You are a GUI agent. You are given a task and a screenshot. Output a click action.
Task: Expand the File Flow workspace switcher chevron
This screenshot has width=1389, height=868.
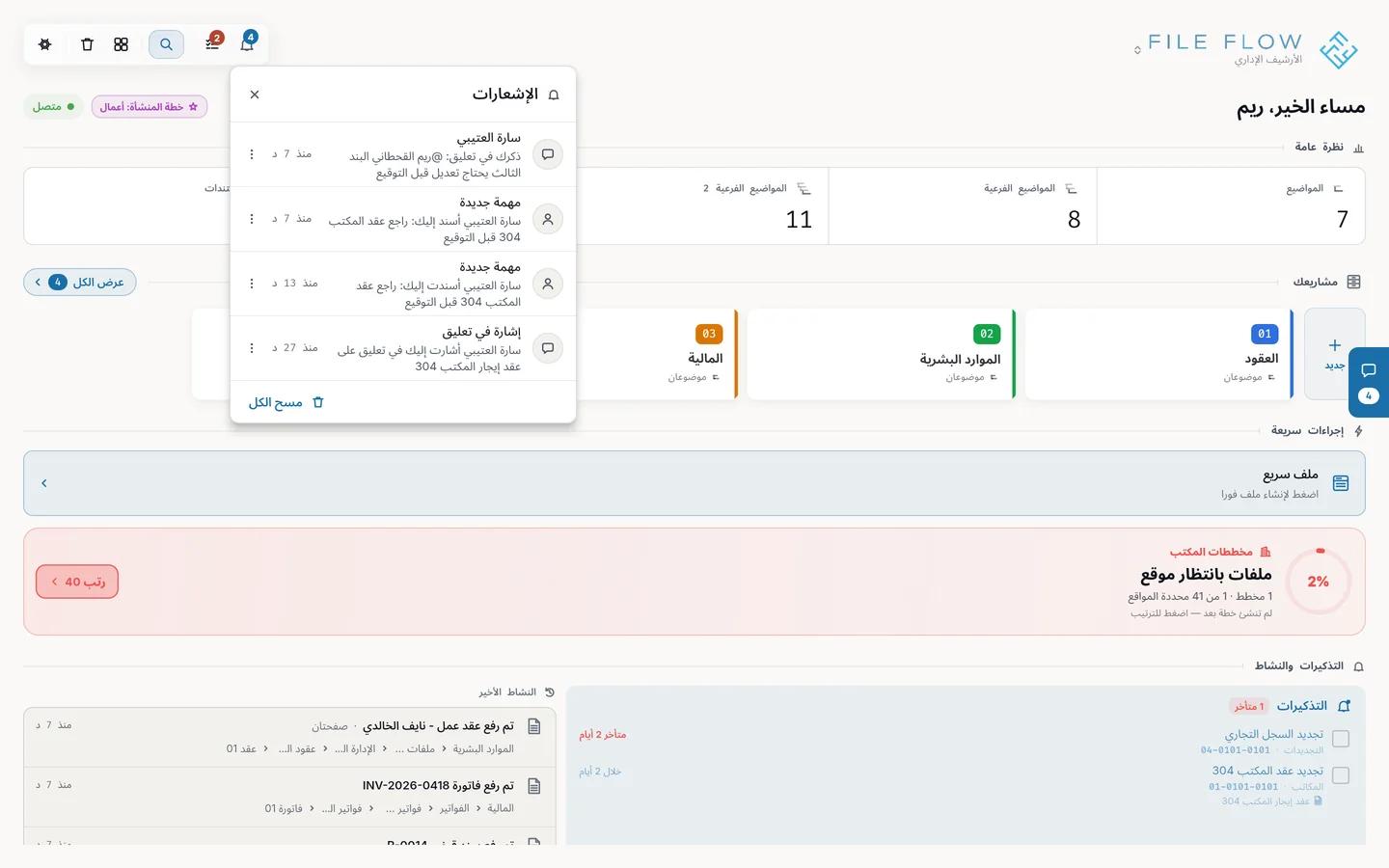point(1137,50)
